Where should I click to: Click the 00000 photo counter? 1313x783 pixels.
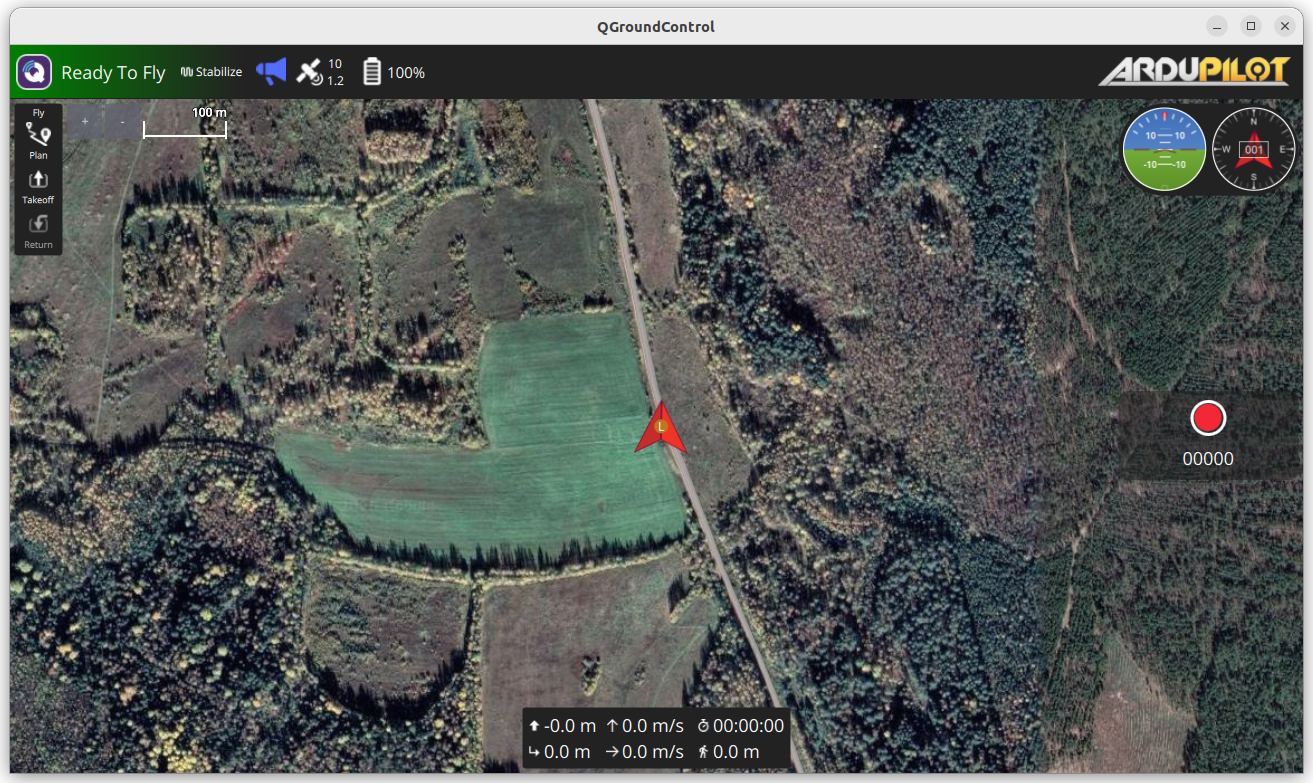(x=1208, y=459)
